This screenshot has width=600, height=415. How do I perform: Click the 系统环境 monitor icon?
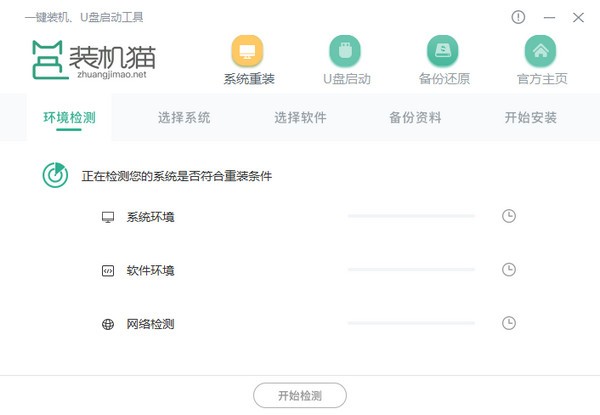[108, 217]
